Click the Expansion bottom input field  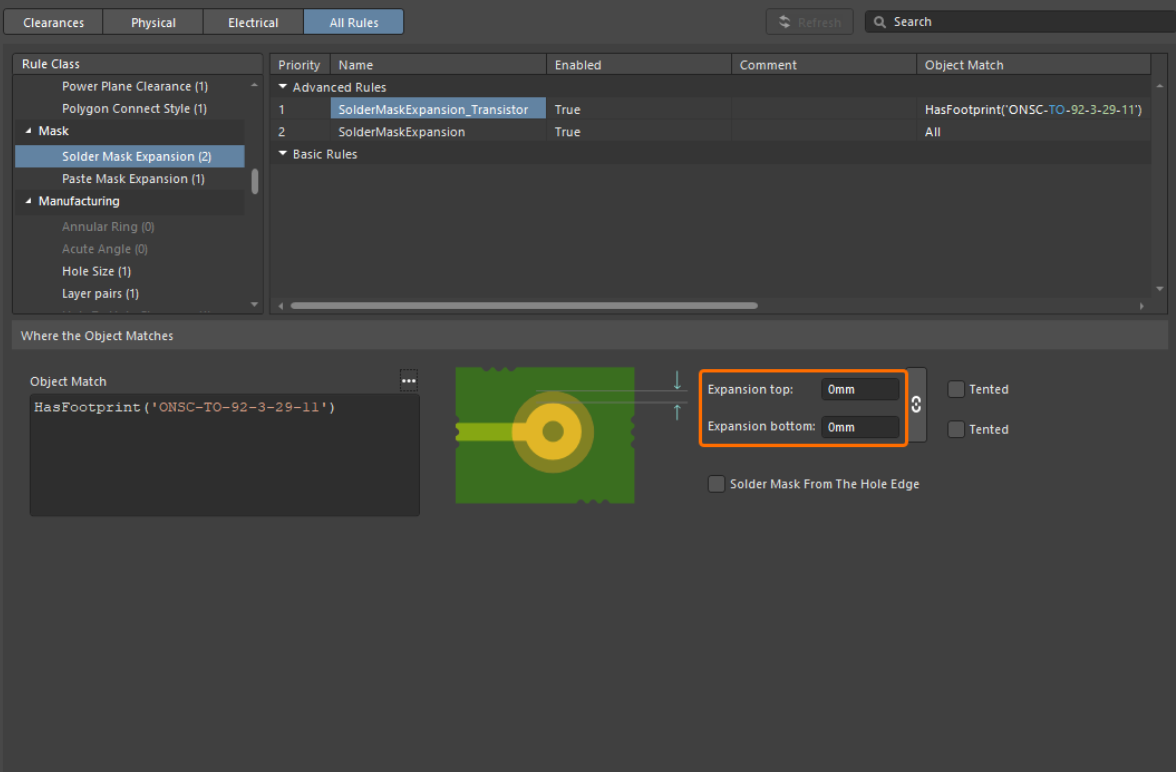point(859,427)
